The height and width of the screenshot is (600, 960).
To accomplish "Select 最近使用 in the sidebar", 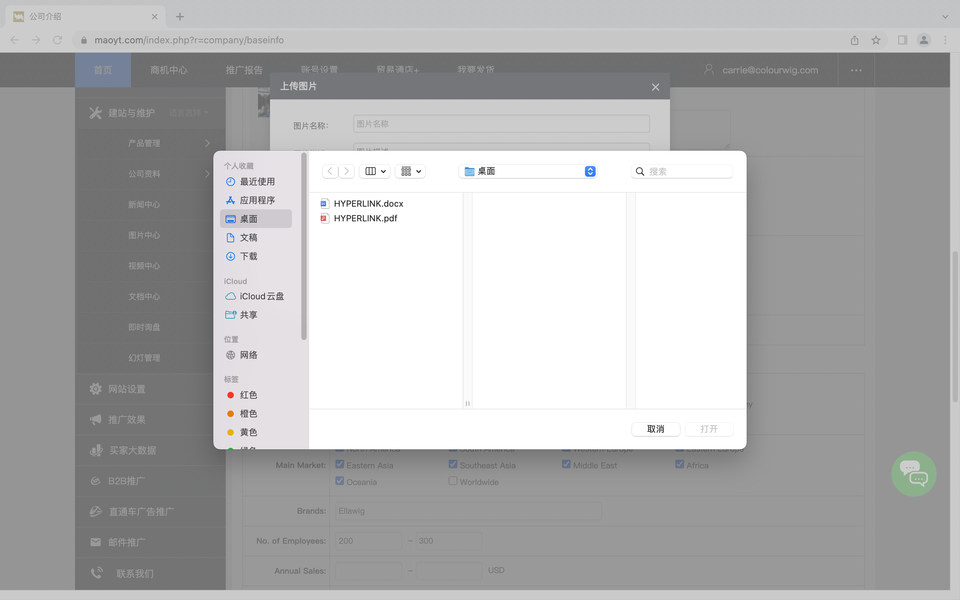I will 256,182.
